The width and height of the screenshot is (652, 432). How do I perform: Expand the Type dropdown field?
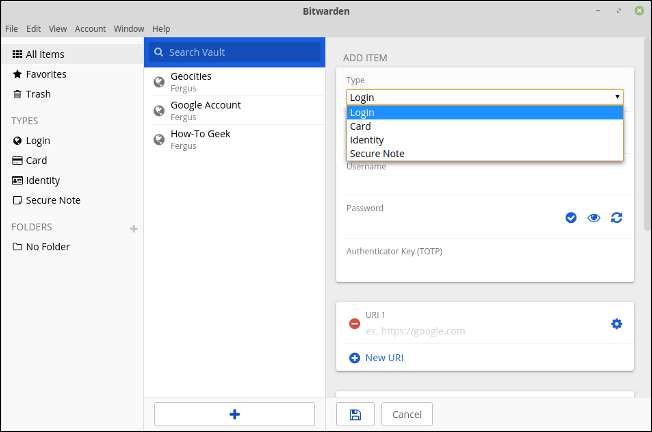coord(485,97)
